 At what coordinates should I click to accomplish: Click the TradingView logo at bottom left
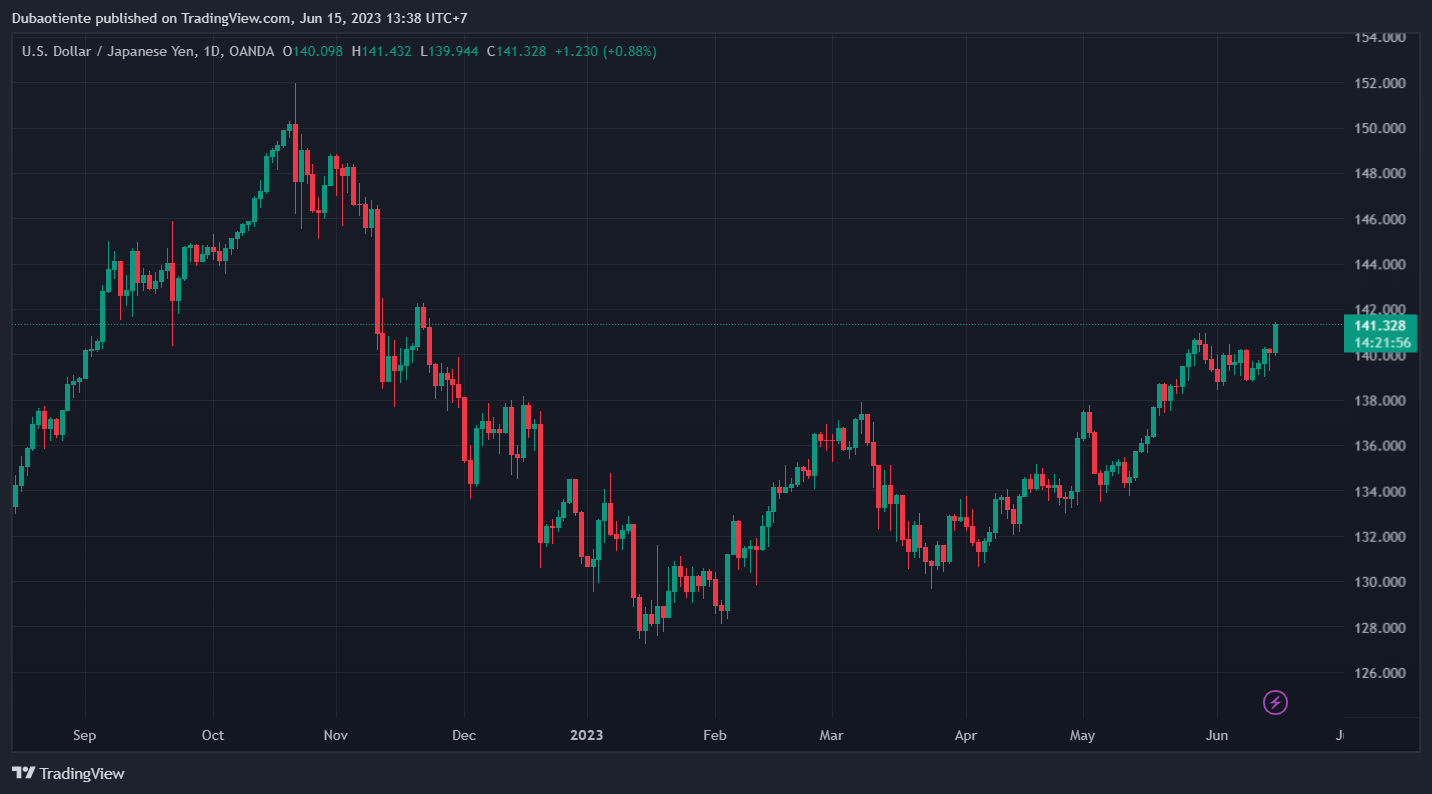[x=68, y=773]
